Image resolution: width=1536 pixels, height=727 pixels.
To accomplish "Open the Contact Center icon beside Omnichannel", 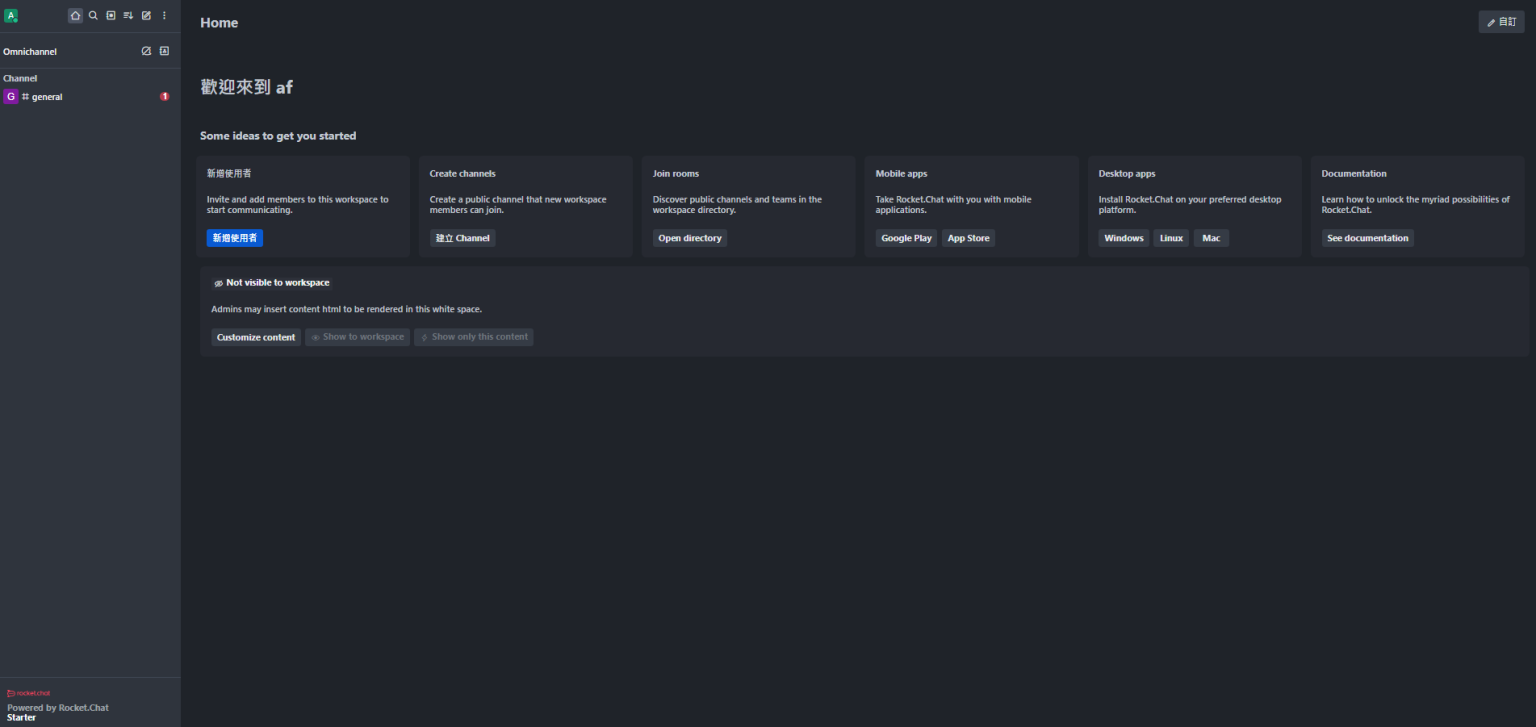I will point(164,51).
